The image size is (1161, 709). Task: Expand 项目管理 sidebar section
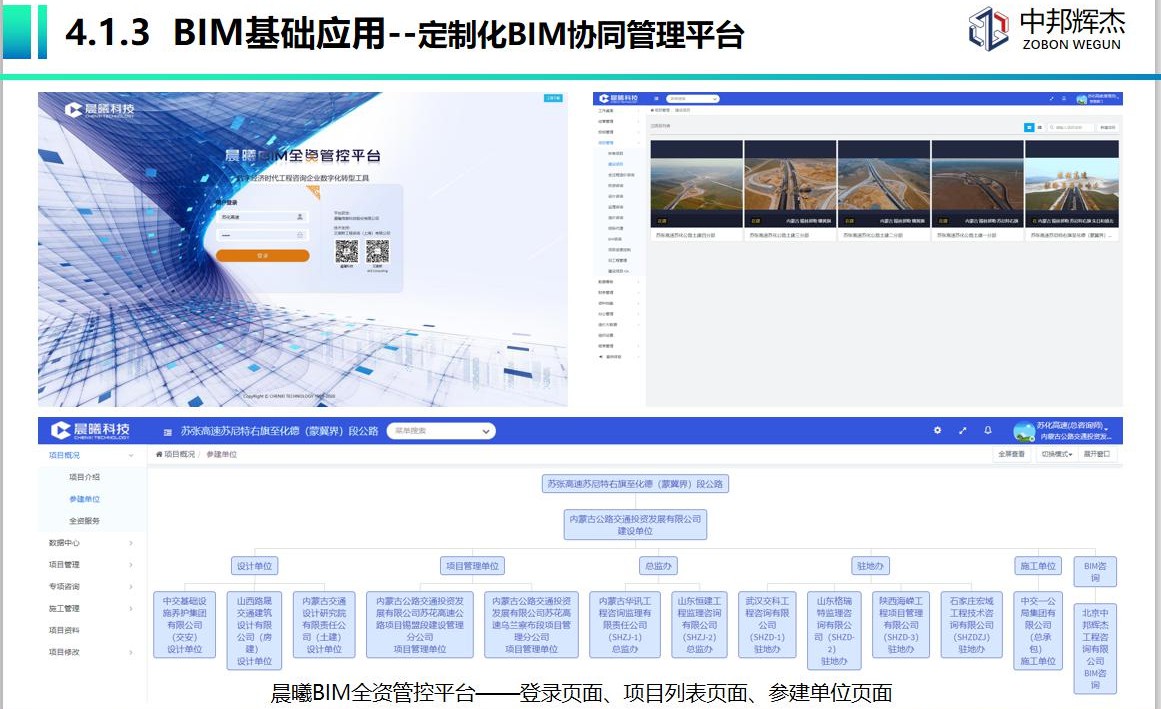[x=91, y=565]
